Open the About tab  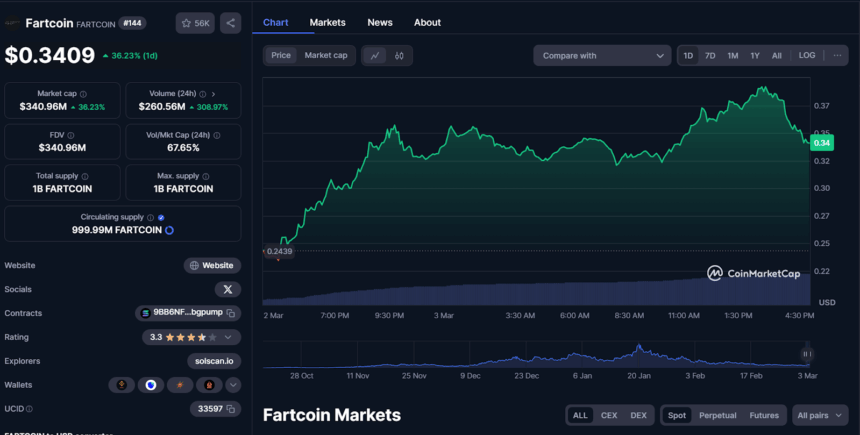click(427, 22)
